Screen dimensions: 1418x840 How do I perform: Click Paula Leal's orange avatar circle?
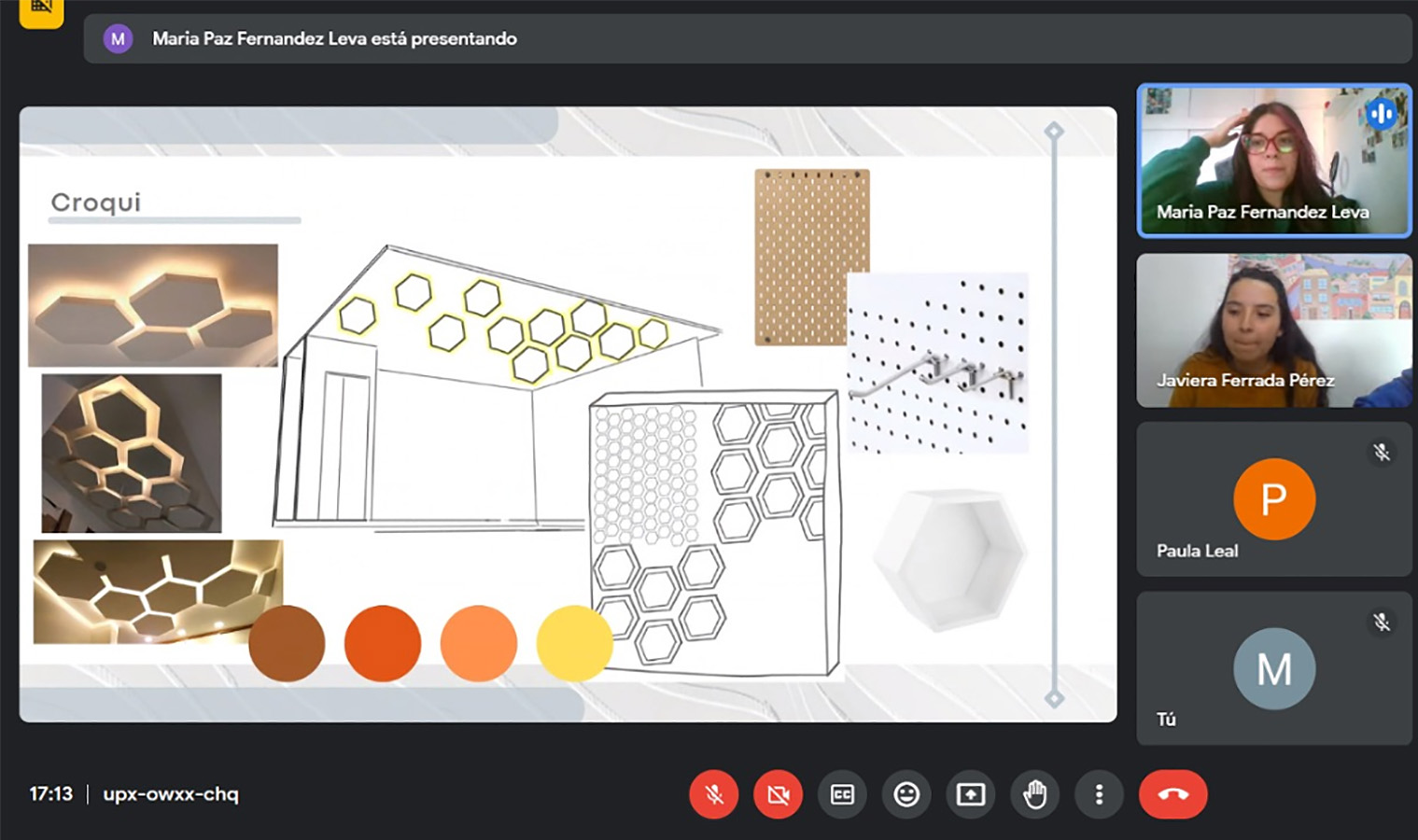point(1273,499)
